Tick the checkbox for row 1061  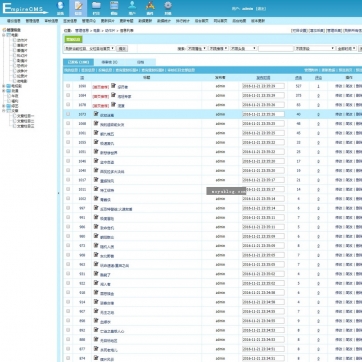click(x=68, y=132)
